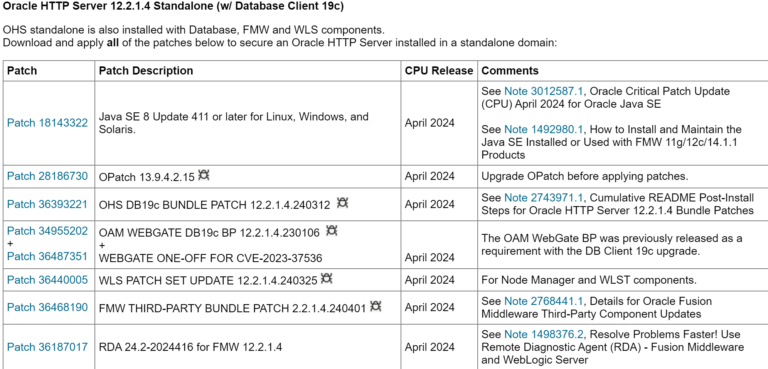Click bug icon next to OPatch 13.9.4.2.15
The image size is (768, 369).
(203, 175)
